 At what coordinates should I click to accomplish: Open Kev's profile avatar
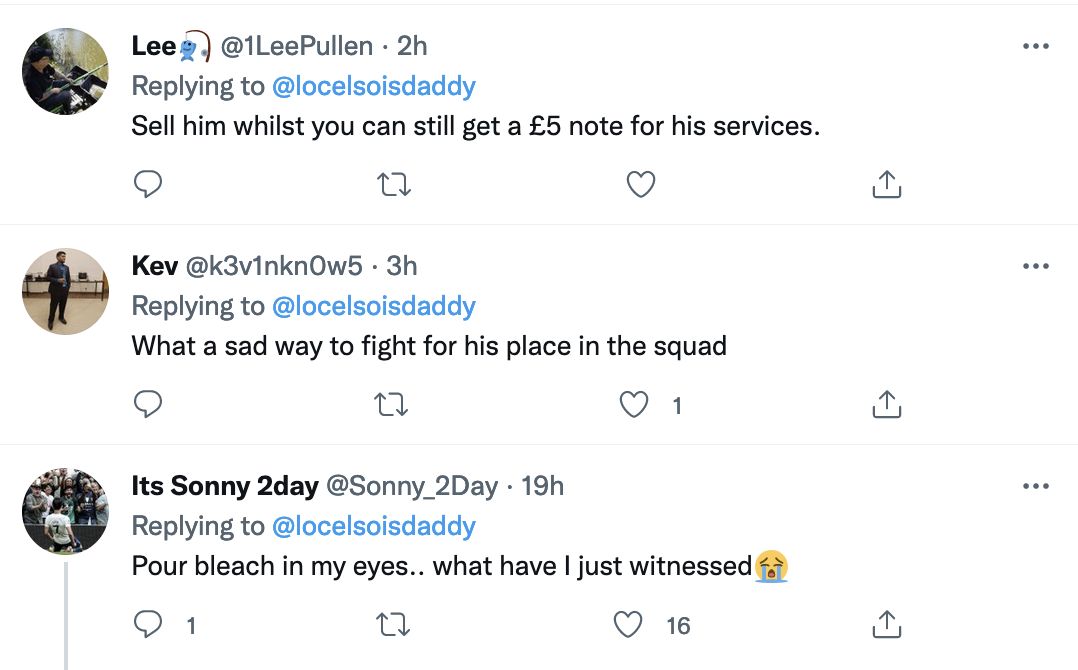[x=65, y=291]
